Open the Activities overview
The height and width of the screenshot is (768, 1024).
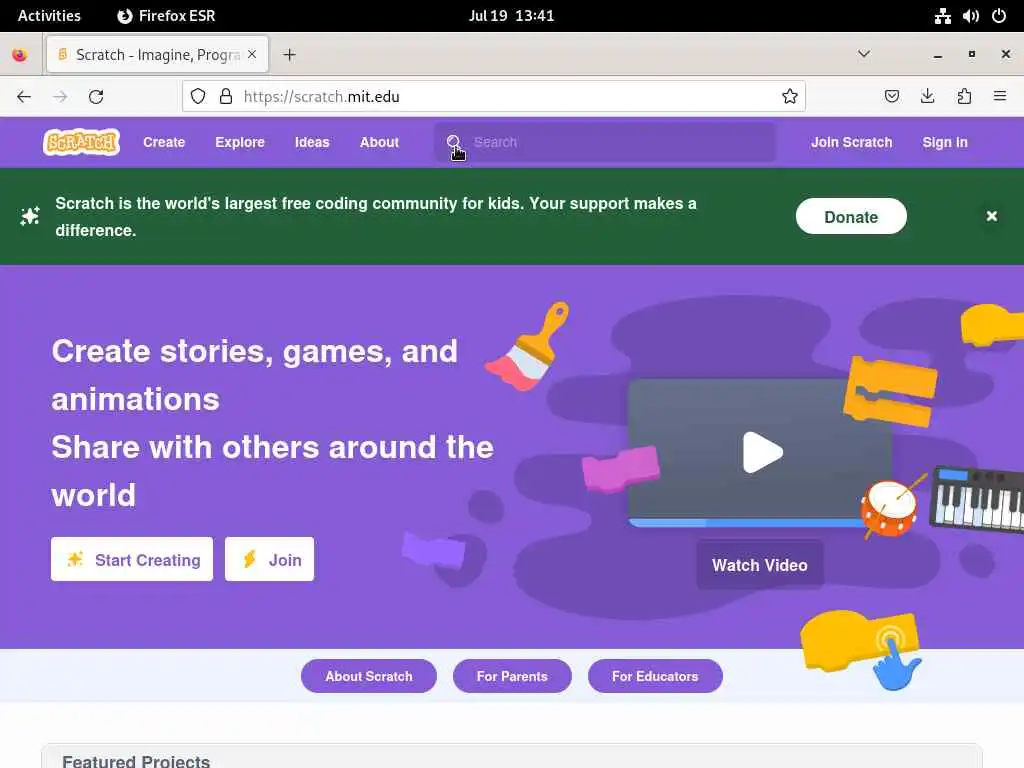pos(49,16)
